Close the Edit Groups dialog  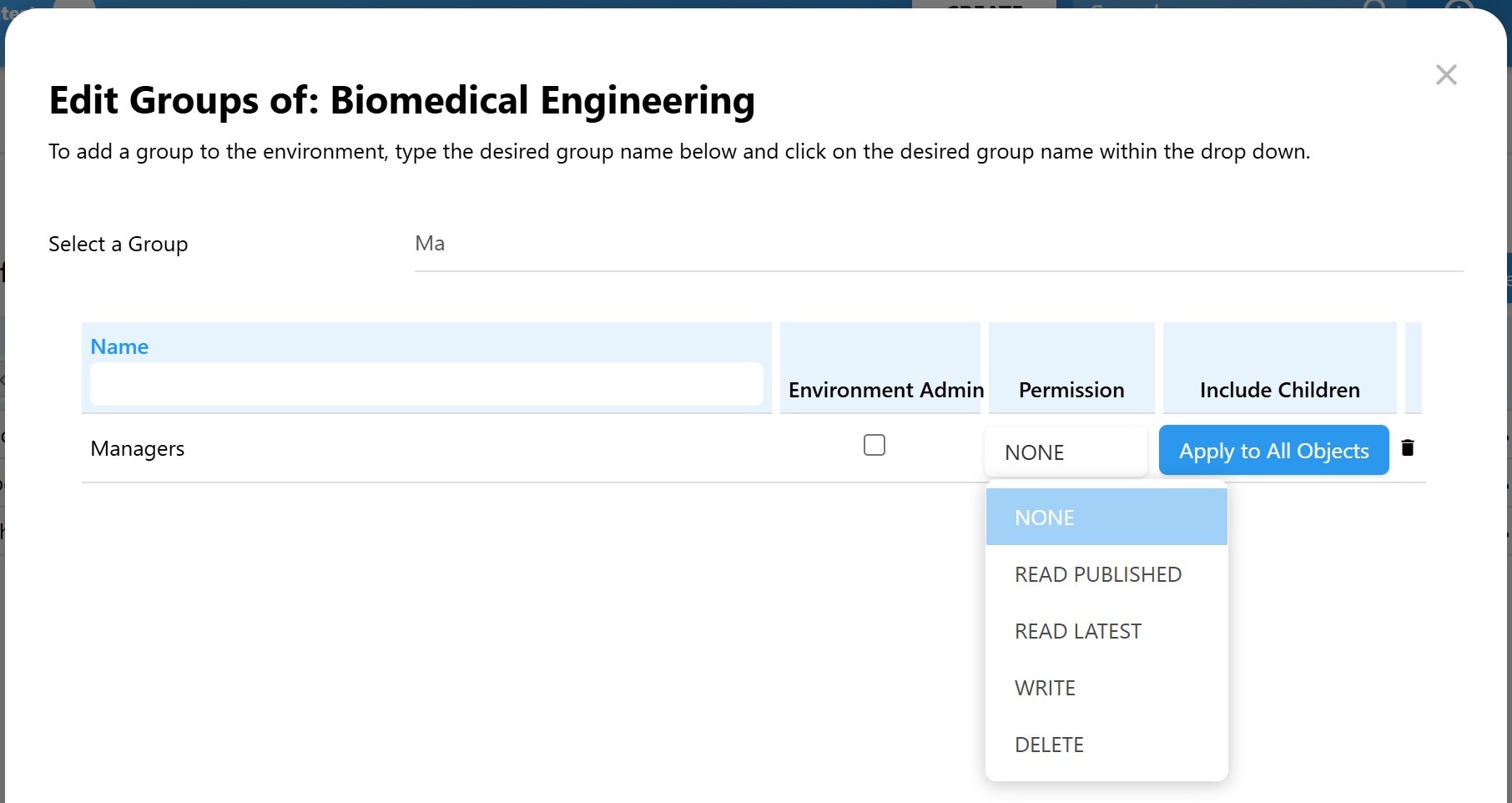coord(1446,75)
